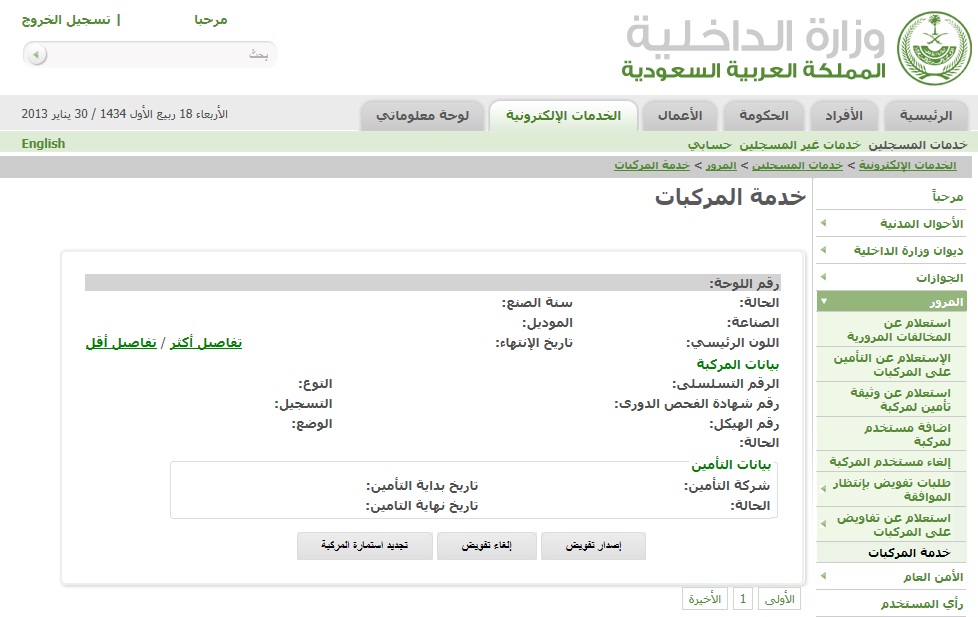Click تفاصيل أقل link

tap(121, 343)
